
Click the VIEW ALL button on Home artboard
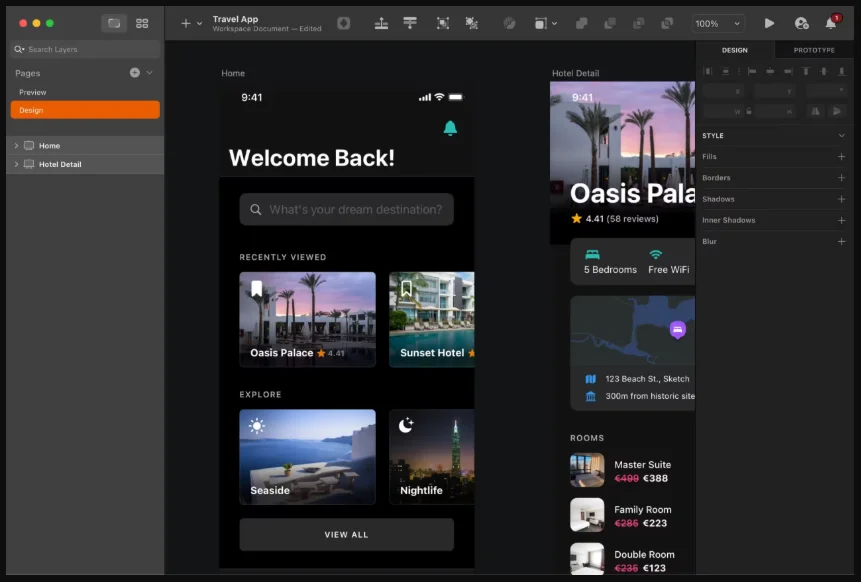pos(346,534)
